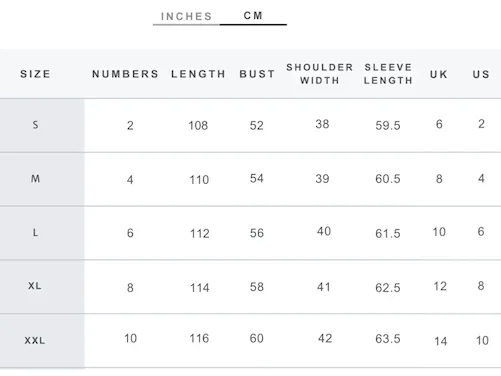Click the SIZE column header
Image resolution: width=501 pixels, height=376 pixels.
(35, 74)
